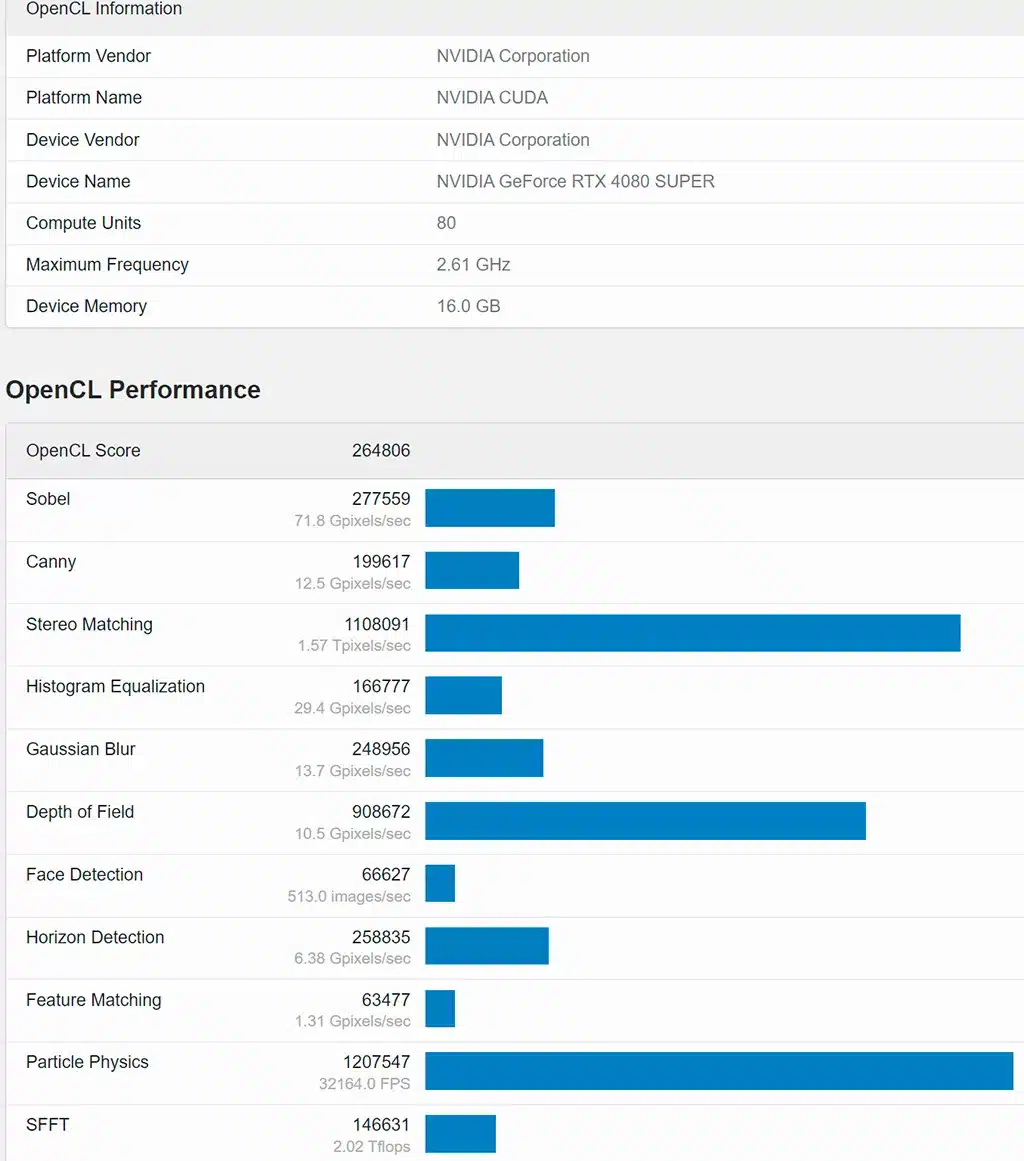Viewport: 1024px width, 1161px height.
Task: Select the Device Vendor label
Action: (x=82, y=140)
